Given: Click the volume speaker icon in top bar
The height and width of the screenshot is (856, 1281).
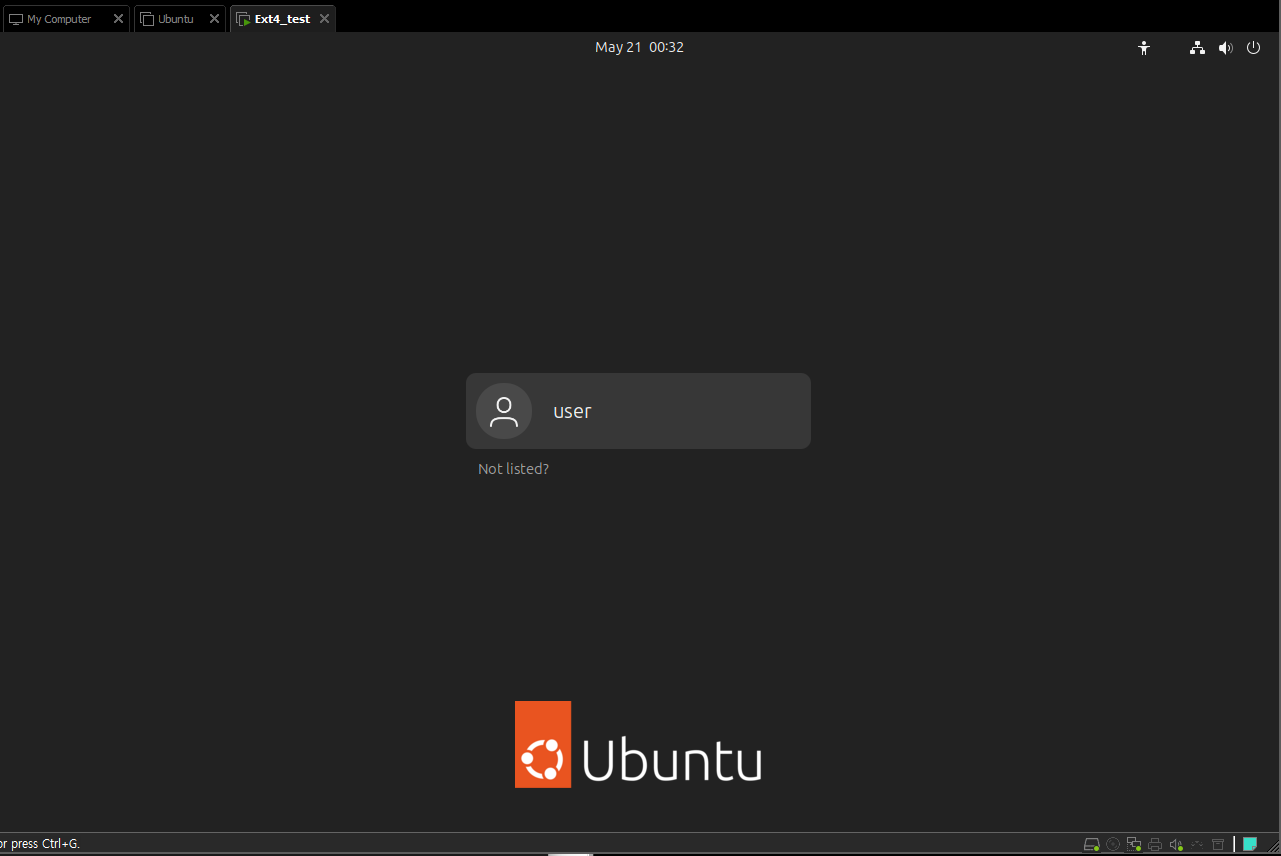Looking at the screenshot, I should click(x=1225, y=47).
